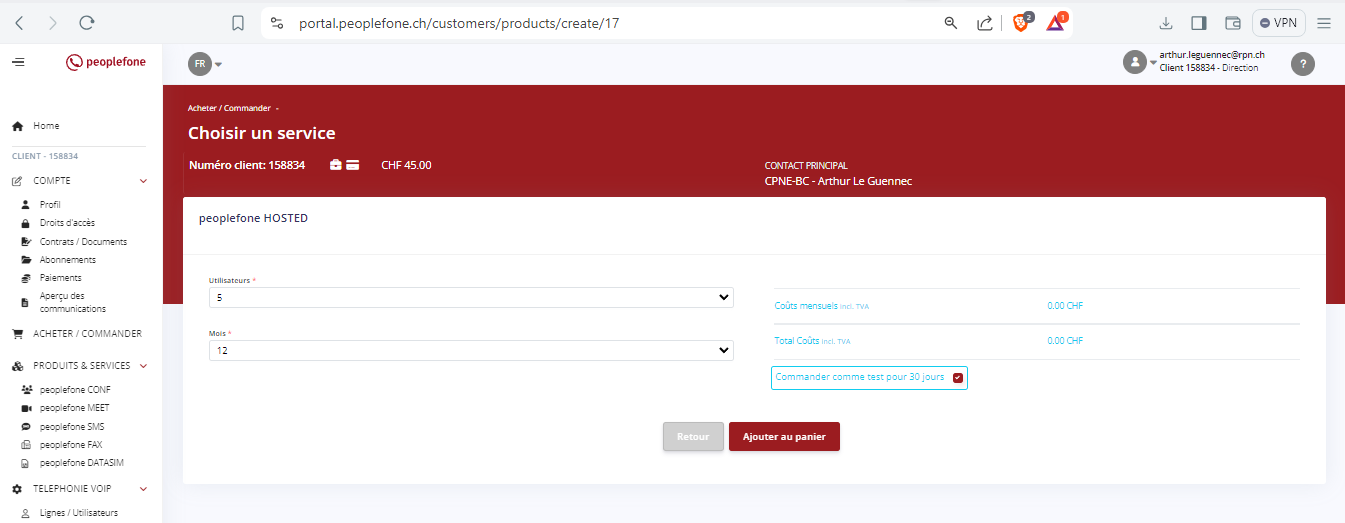Open the Brave Wallet icon

coord(1233,23)
